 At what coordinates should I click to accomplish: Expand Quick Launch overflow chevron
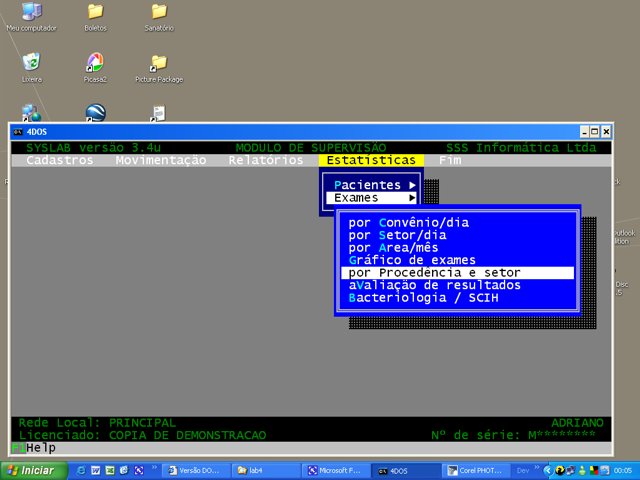pos(154,467)
